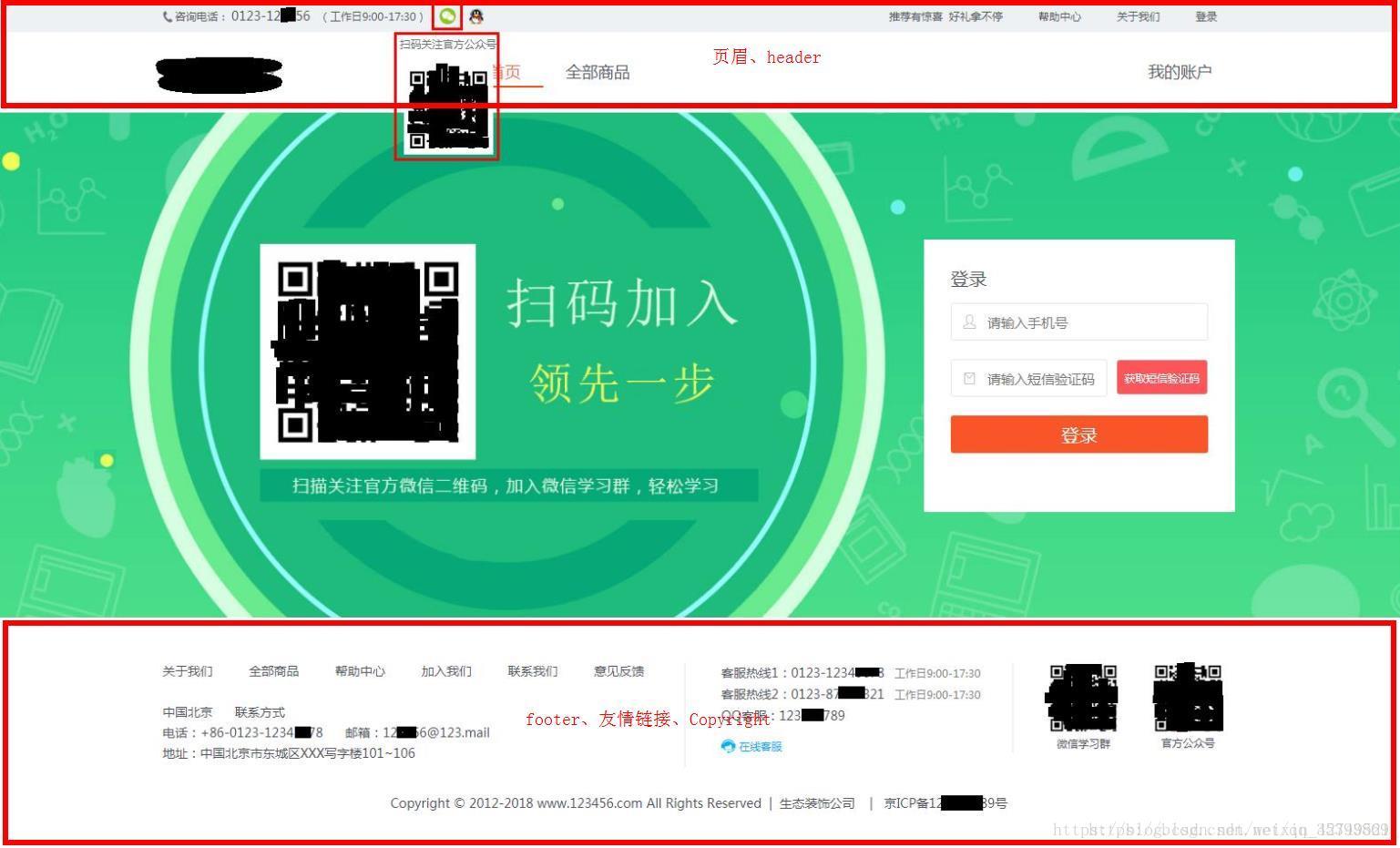Open footer link 加入我们
Image resolution: width=1400 pixels, height=848 pixels.
point(446,671)
